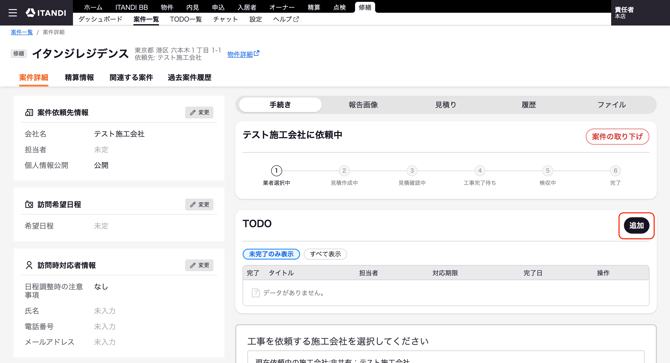The width and height of the screenshot is (670, 363).
Task: Open the ヘルプ external link
Action: click(x=286, y=19)
